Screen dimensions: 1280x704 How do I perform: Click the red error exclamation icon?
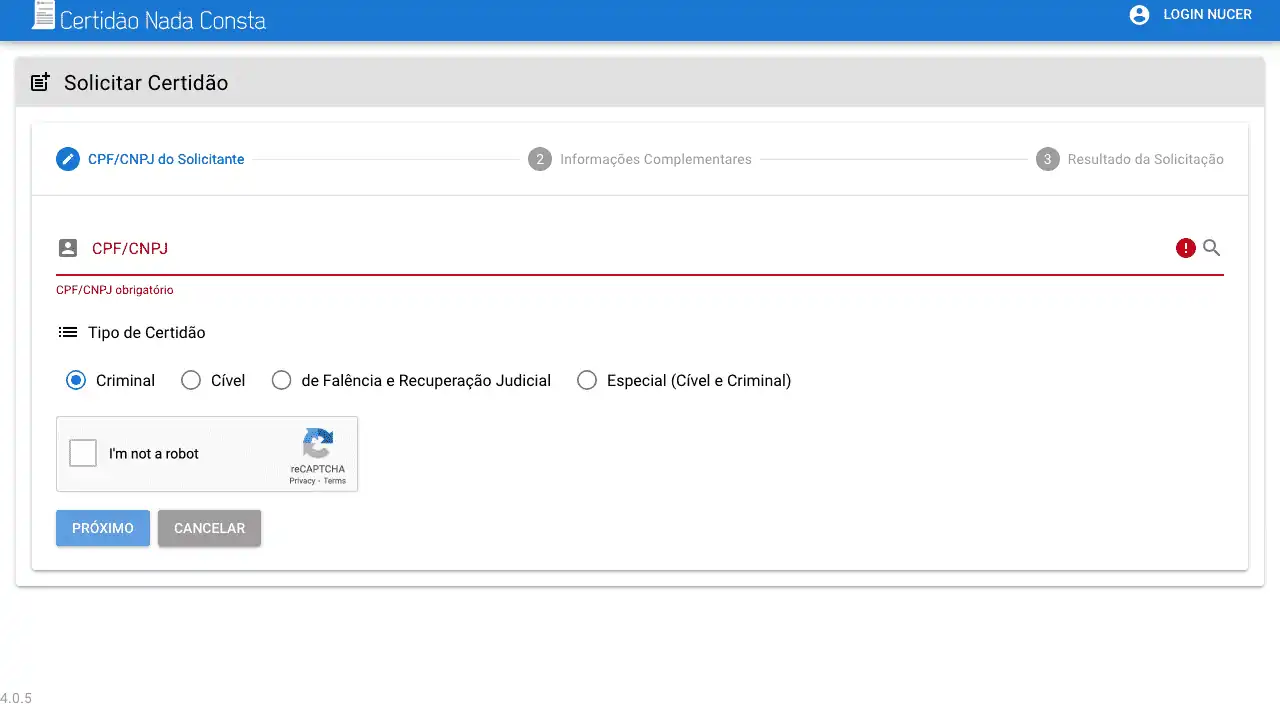coord(1185,248)
